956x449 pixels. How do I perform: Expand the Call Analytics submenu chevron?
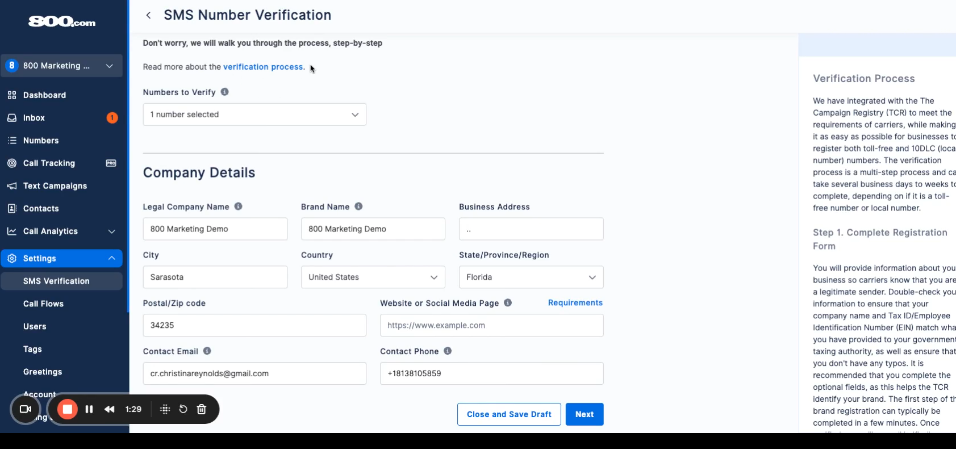click(112, 231)
